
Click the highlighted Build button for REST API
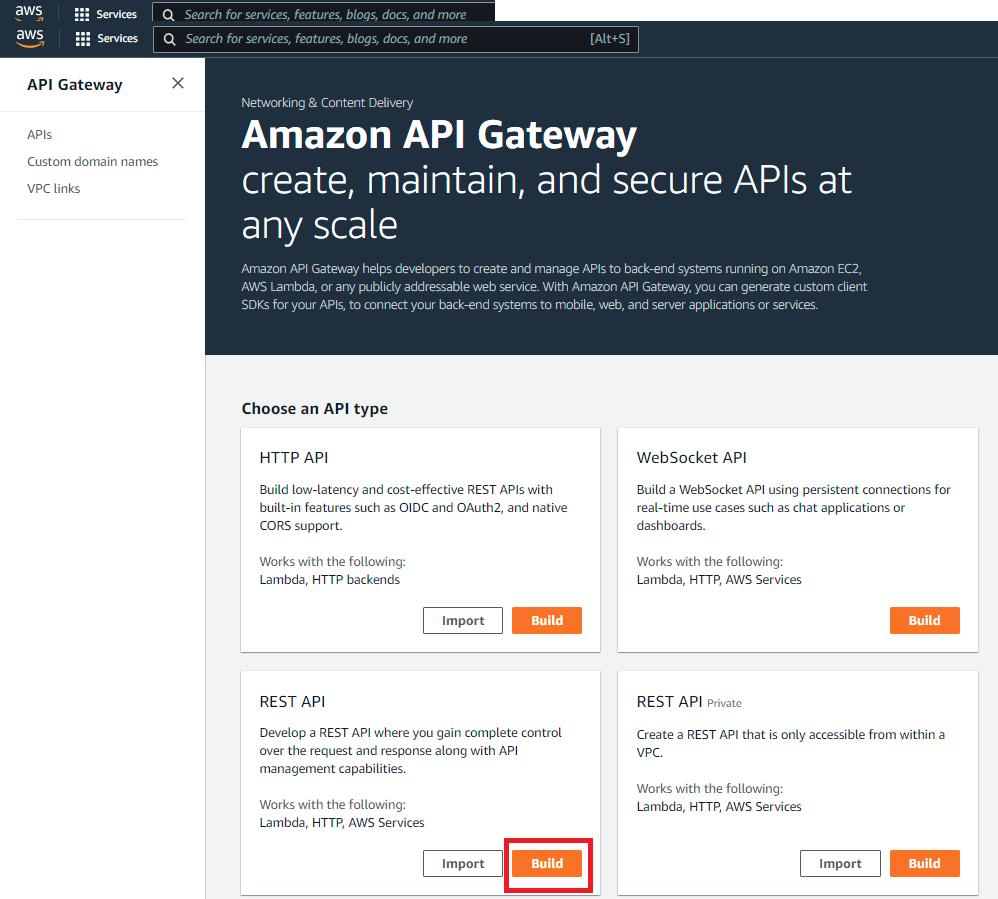(547, 863)
